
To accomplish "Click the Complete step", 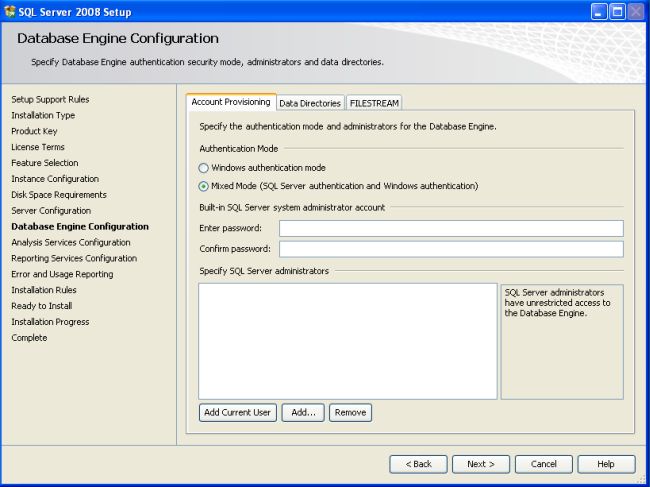I will [29, 338].
